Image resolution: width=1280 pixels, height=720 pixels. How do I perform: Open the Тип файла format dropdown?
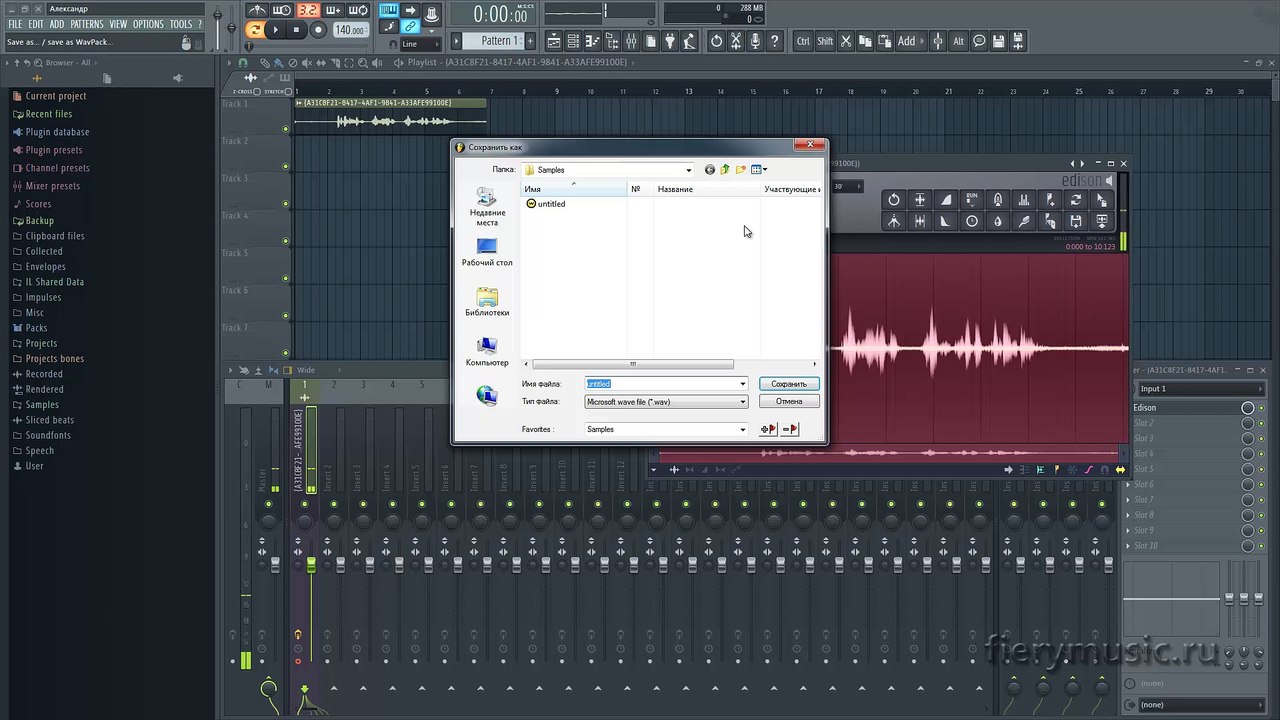(x=666, y=402)
